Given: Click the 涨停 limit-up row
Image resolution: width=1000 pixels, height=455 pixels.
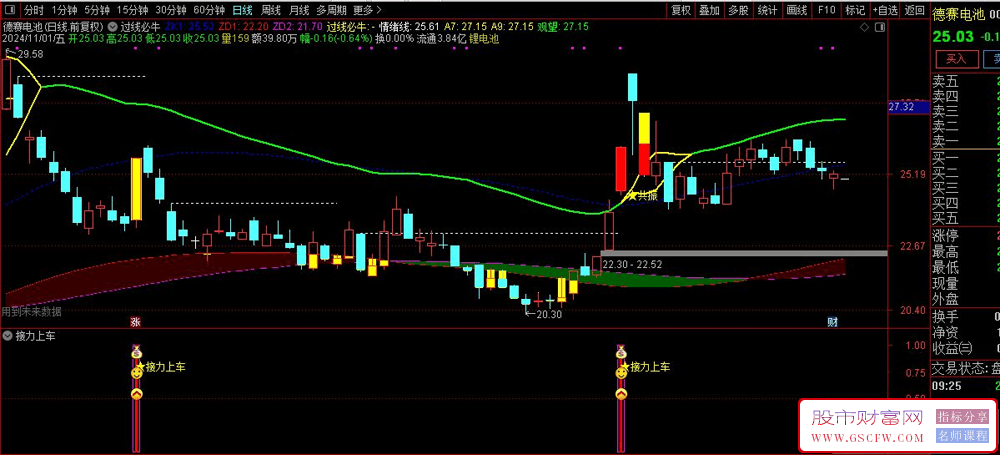Looking at the screenshot, I should (965, 235).
